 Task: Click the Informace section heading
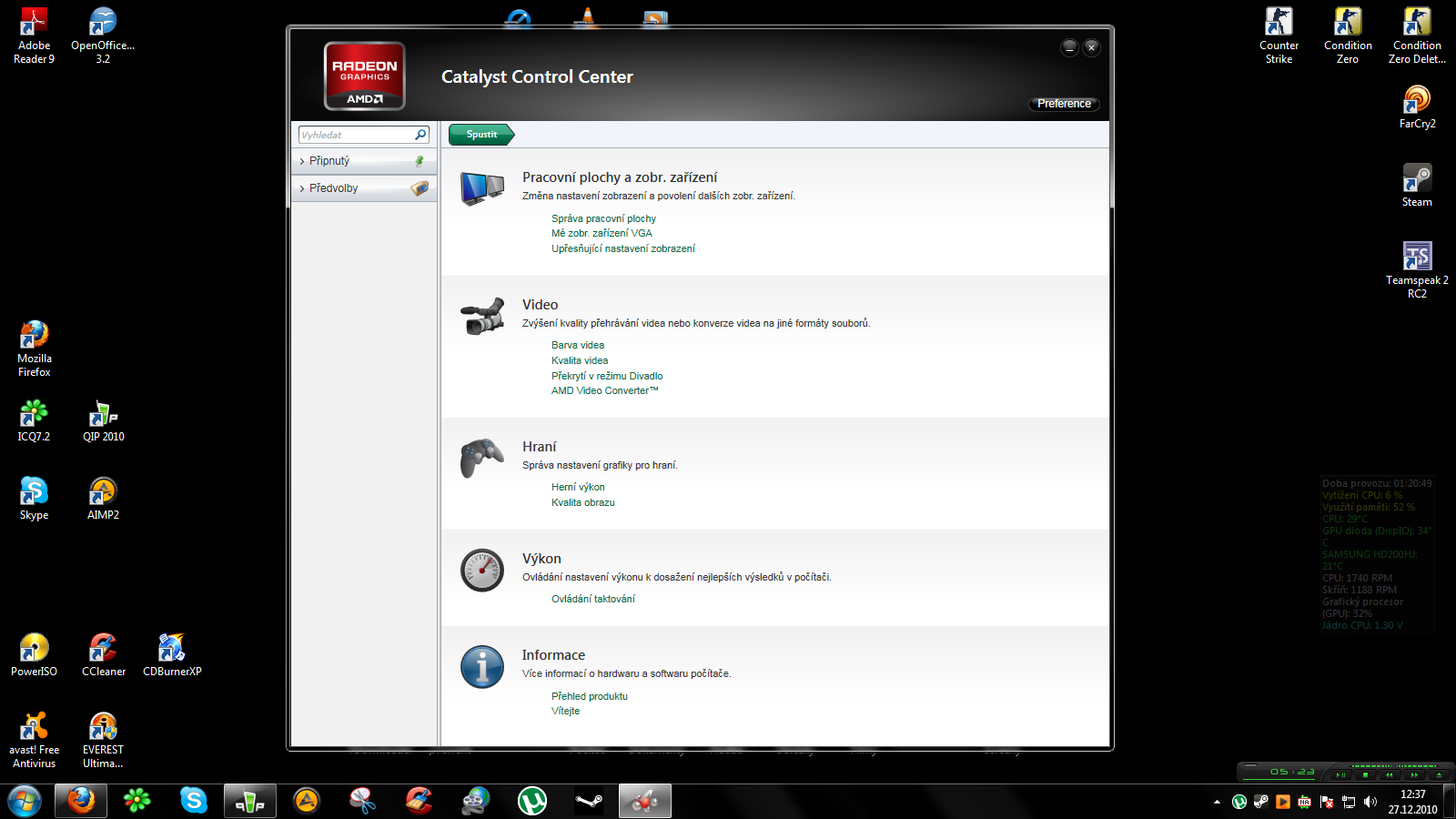553,655
